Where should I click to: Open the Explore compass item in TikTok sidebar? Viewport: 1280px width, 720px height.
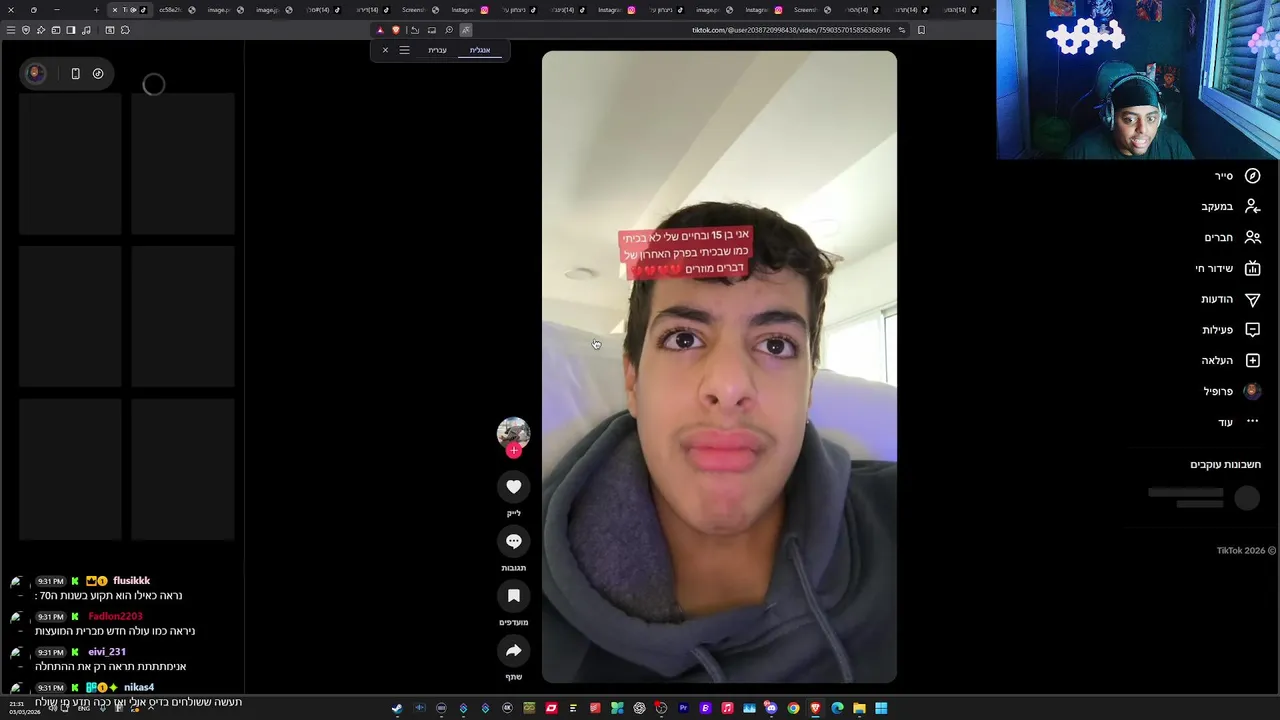(1238, 176)
